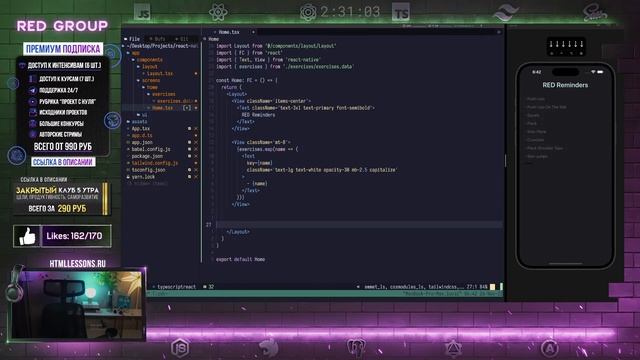Open app.d.ts in the file tree

coord(141,136)
